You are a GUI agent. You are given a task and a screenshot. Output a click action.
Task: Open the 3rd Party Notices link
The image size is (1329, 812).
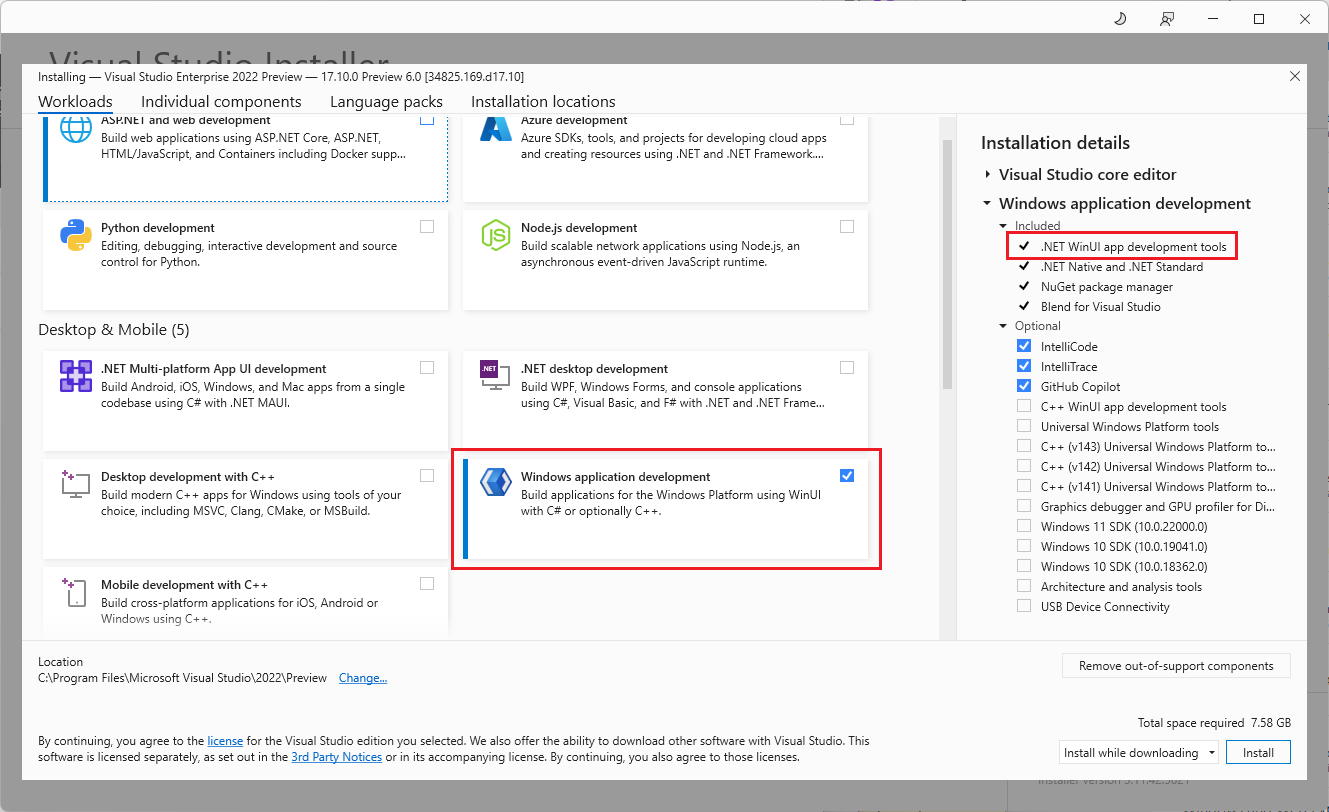(336, 757)
